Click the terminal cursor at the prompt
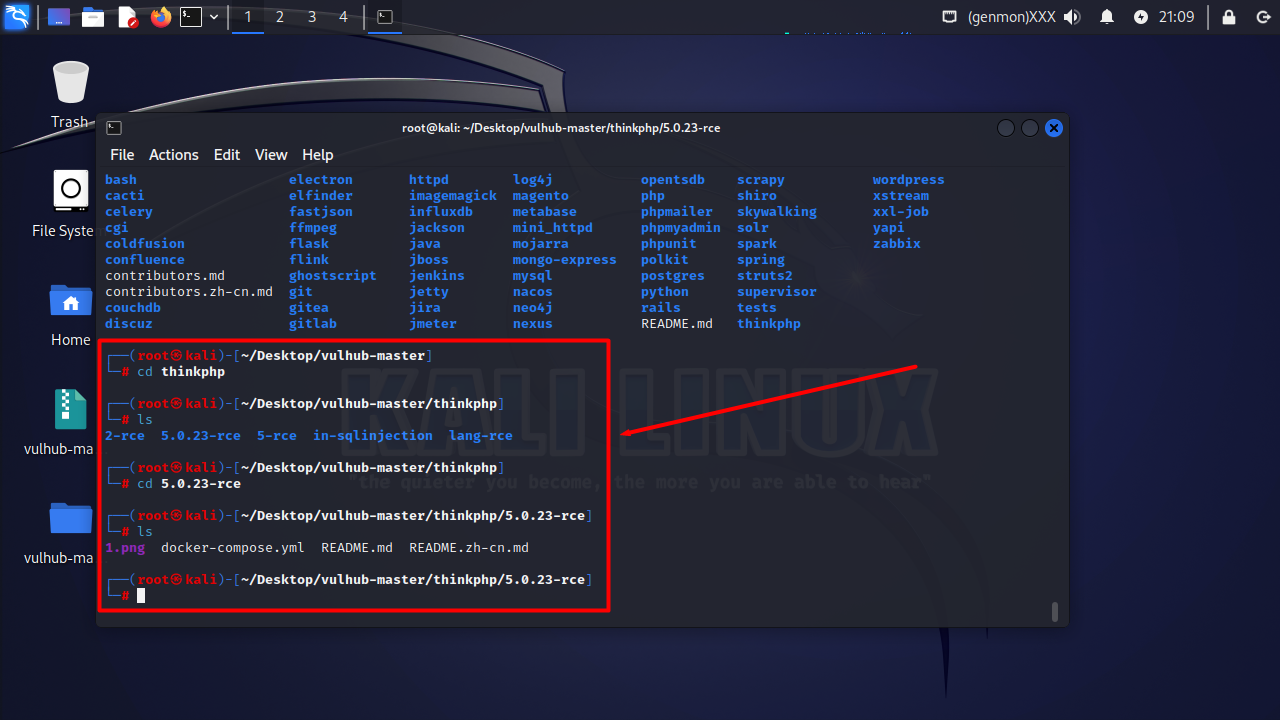The height and width of the screenshot is (720, 1280). 141,595
